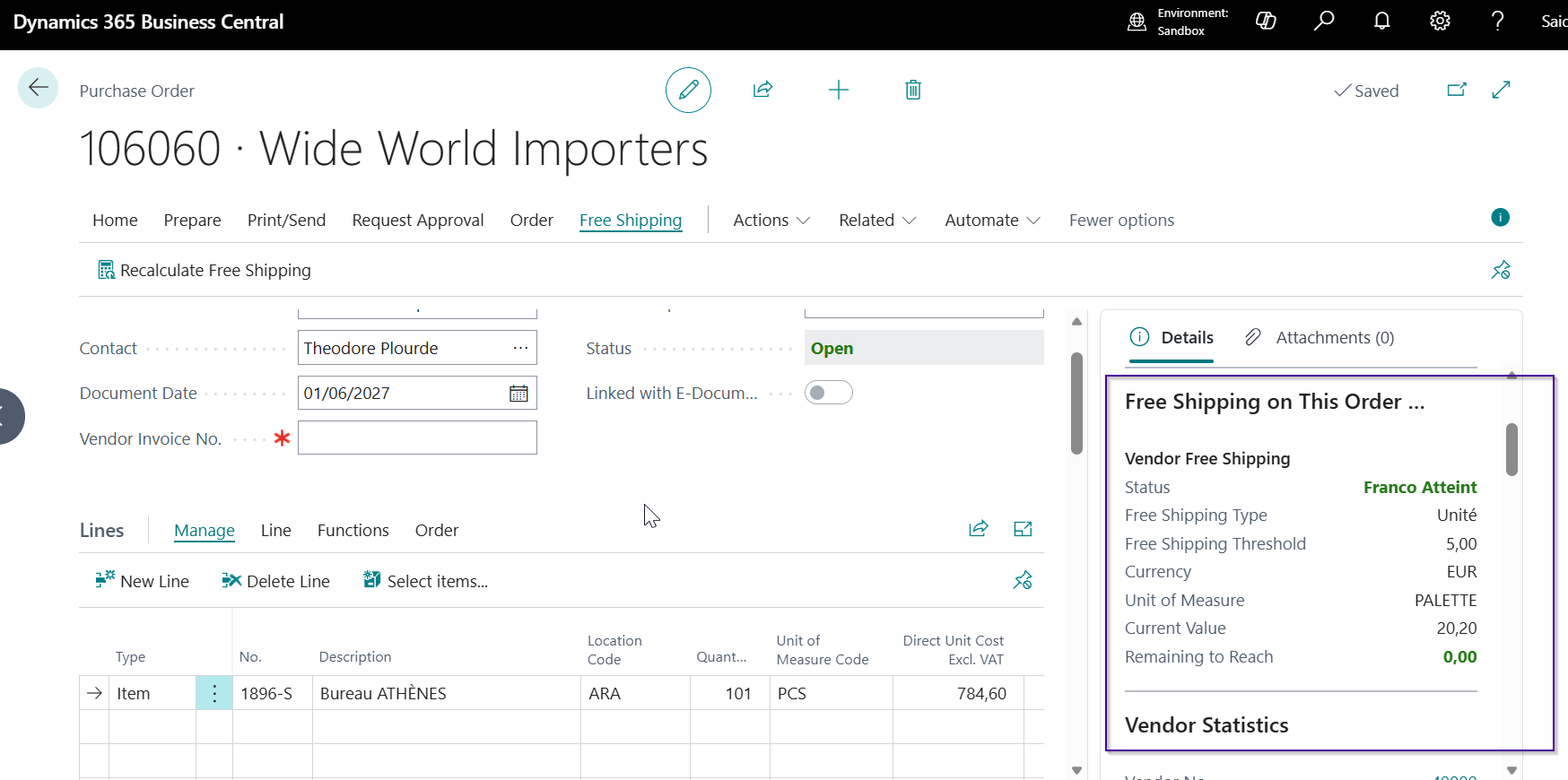Click the Environment globe icon
The image size is (1568, 780).
[x=1137, y=22]
